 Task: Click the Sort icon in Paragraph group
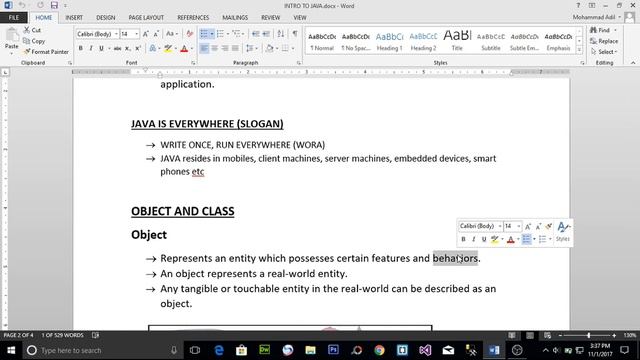281,34
